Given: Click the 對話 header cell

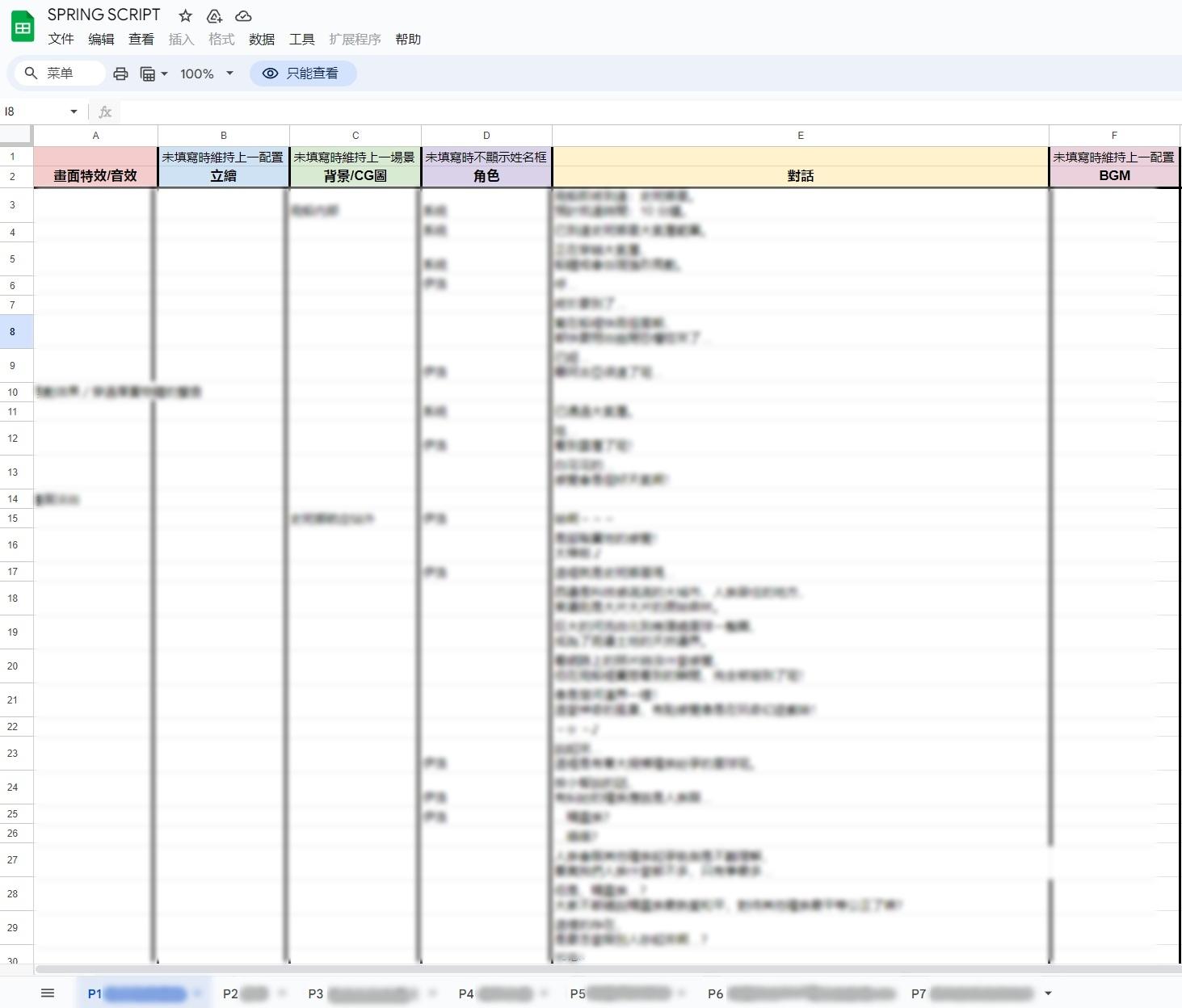Looking at the screenshot, I should (800, 175).
